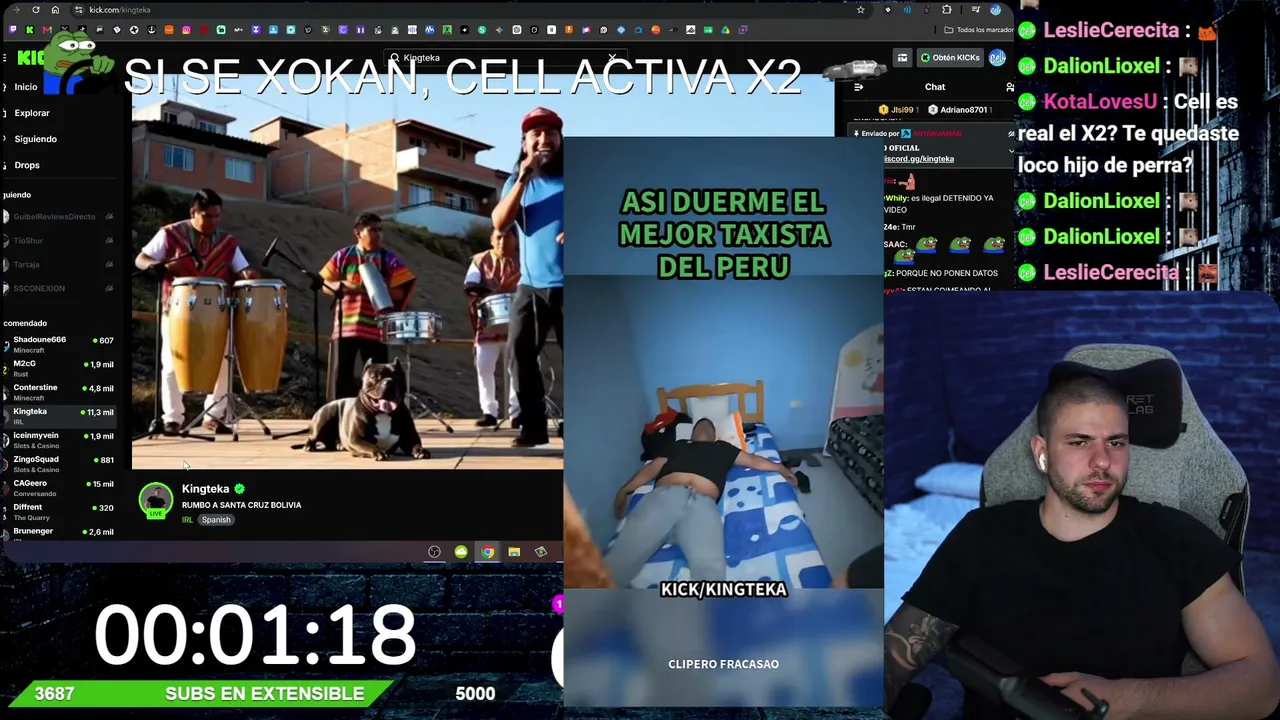Go to Inicio in Kick sidebar
The image size is (1280, 720).
pyautogui.click(x=26, y=87)
